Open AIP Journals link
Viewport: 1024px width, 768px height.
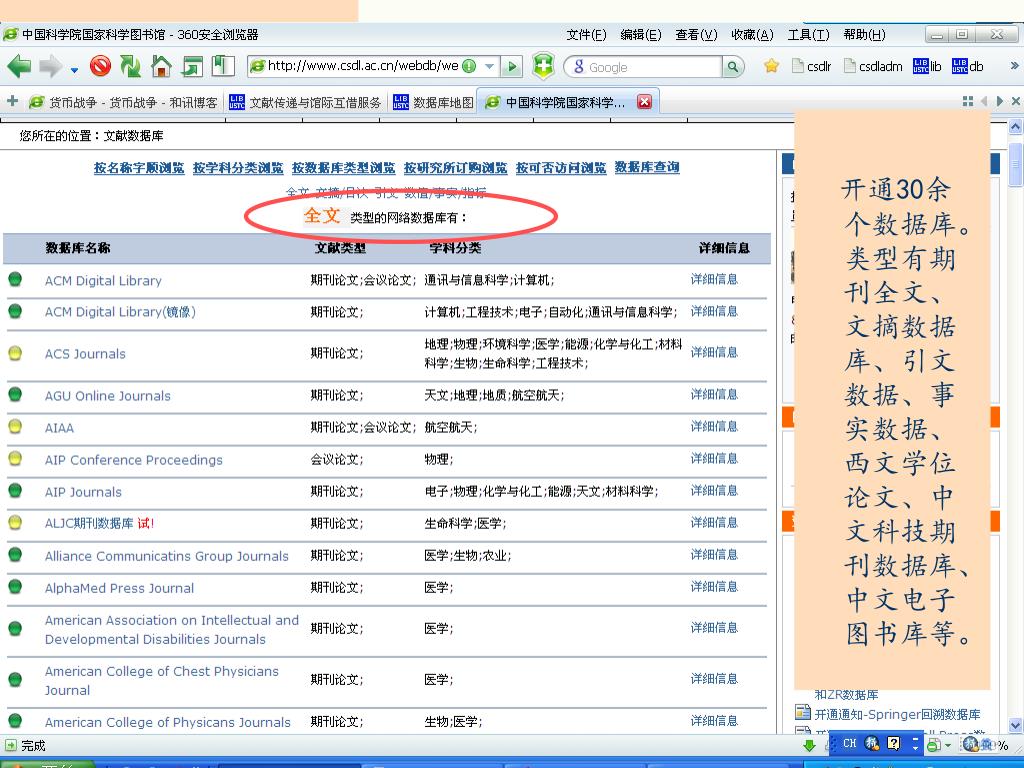[x=83, y=492]
